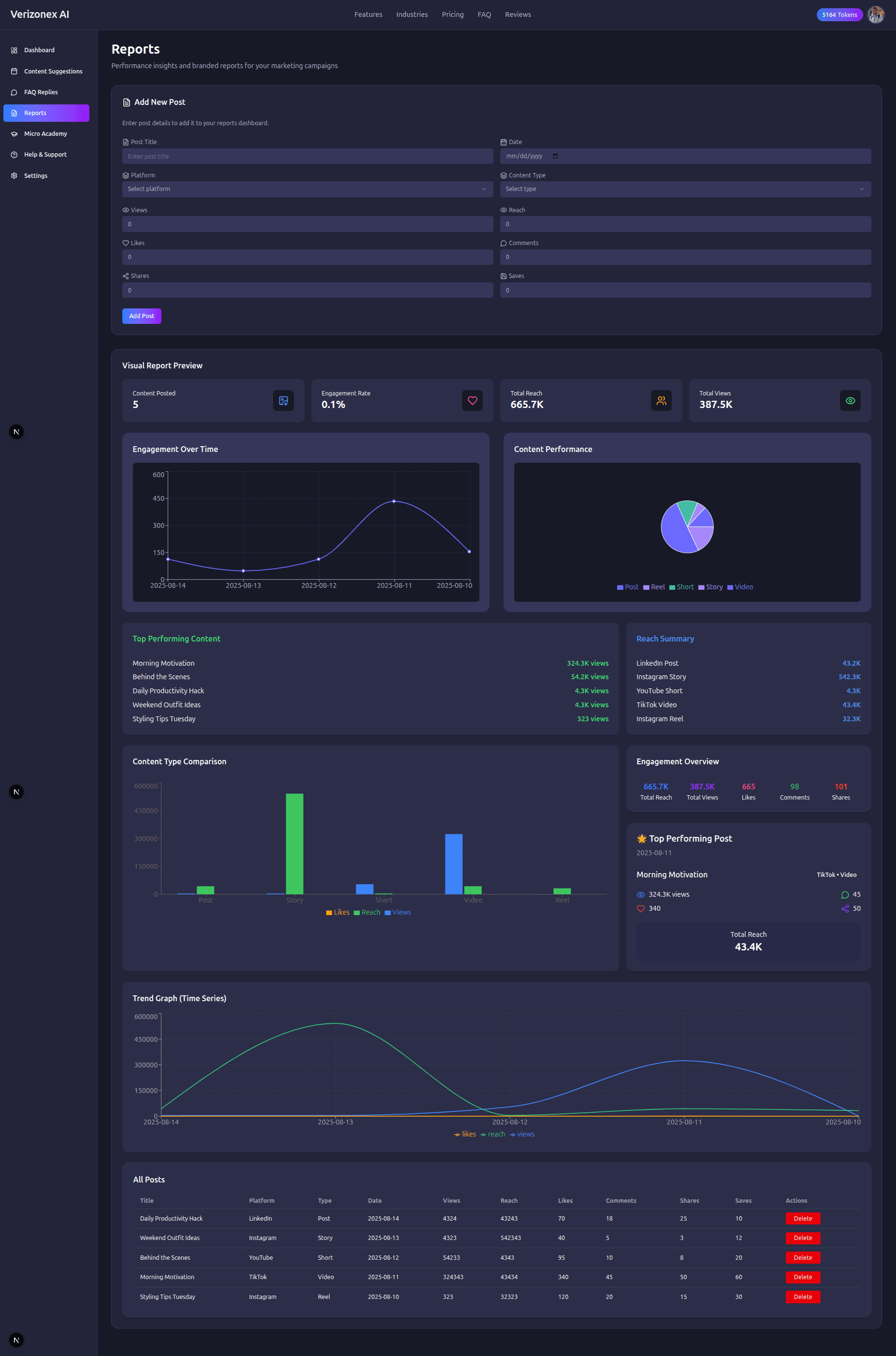Screen dimensions: 896x1356
Task: Click the Engagement Rate heart icon
Action: 472,401
